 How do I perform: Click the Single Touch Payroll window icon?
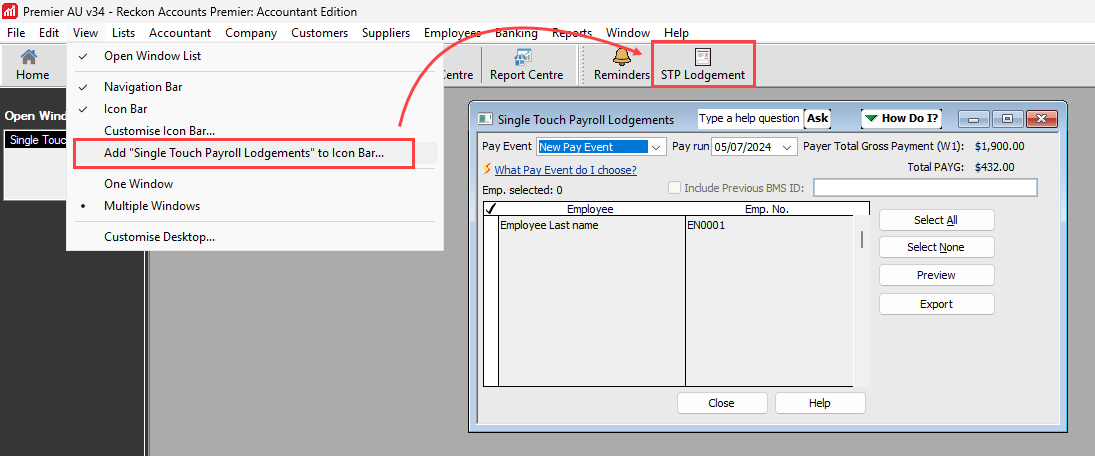point(486,119)
